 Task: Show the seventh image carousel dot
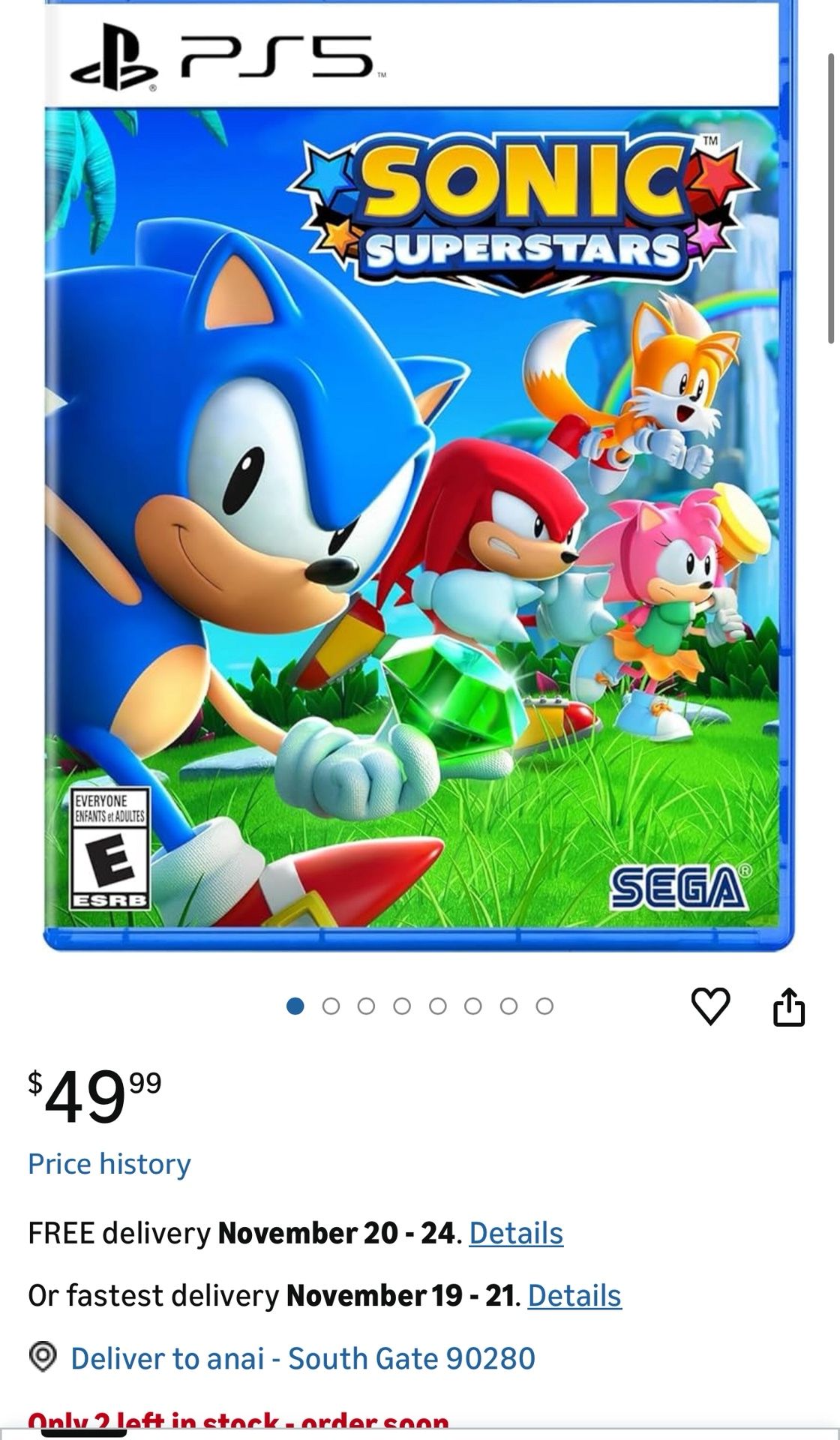pyautogui.click(x=509, y=1006)
